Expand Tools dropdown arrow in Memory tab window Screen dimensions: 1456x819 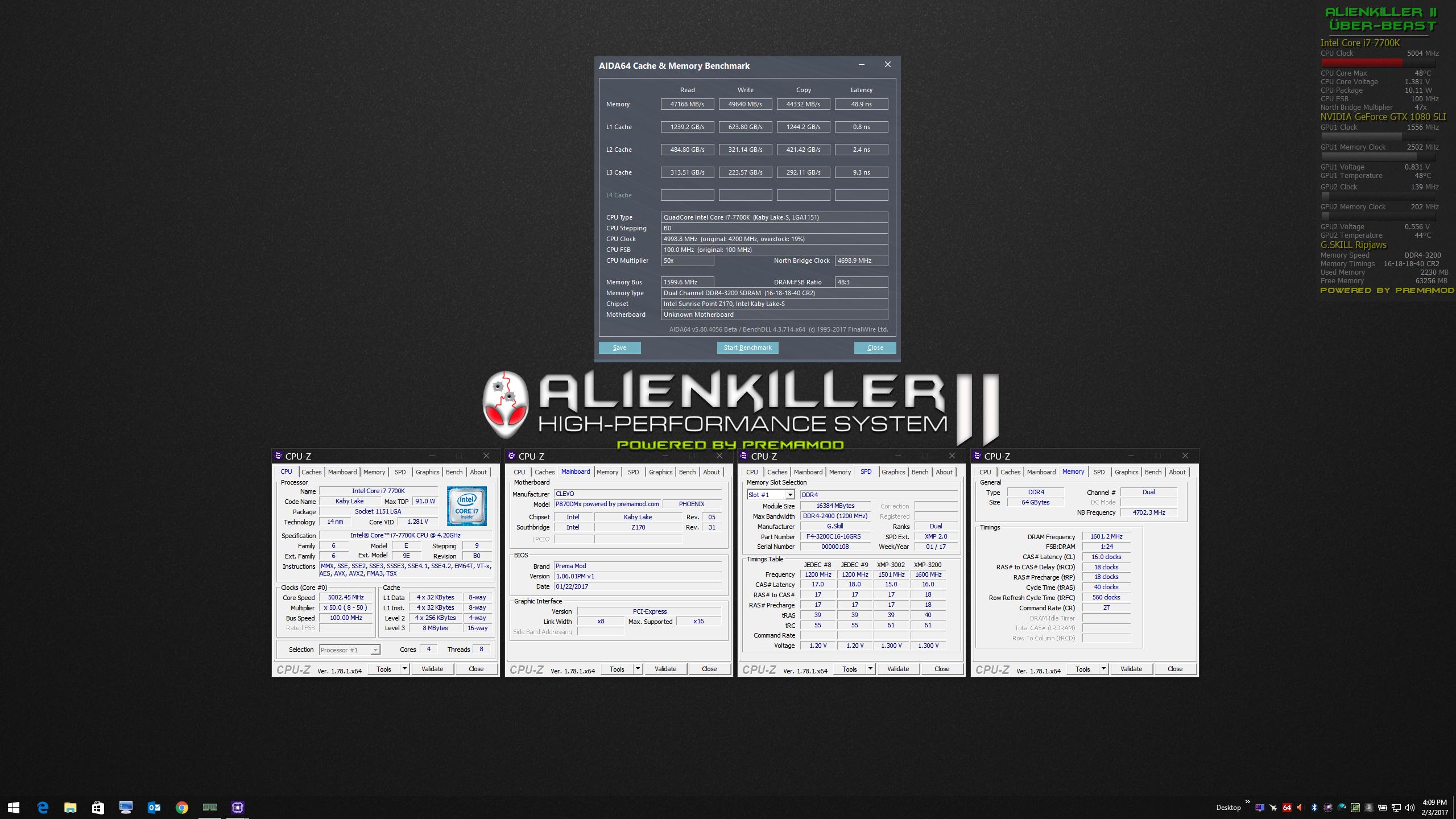pyautogui.click(x=1103, y=669)
